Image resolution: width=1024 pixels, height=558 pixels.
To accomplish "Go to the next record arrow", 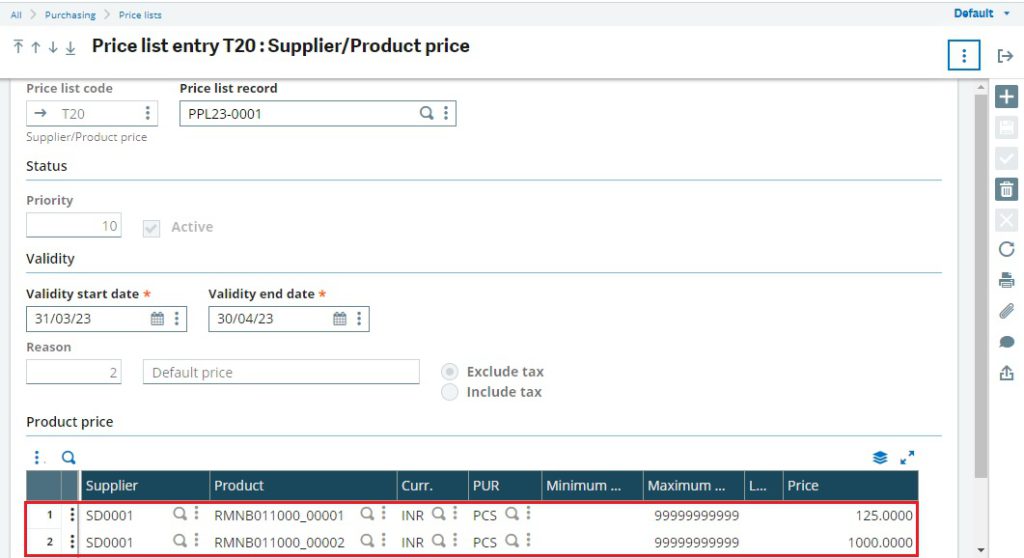I will [x=53, y=47].
